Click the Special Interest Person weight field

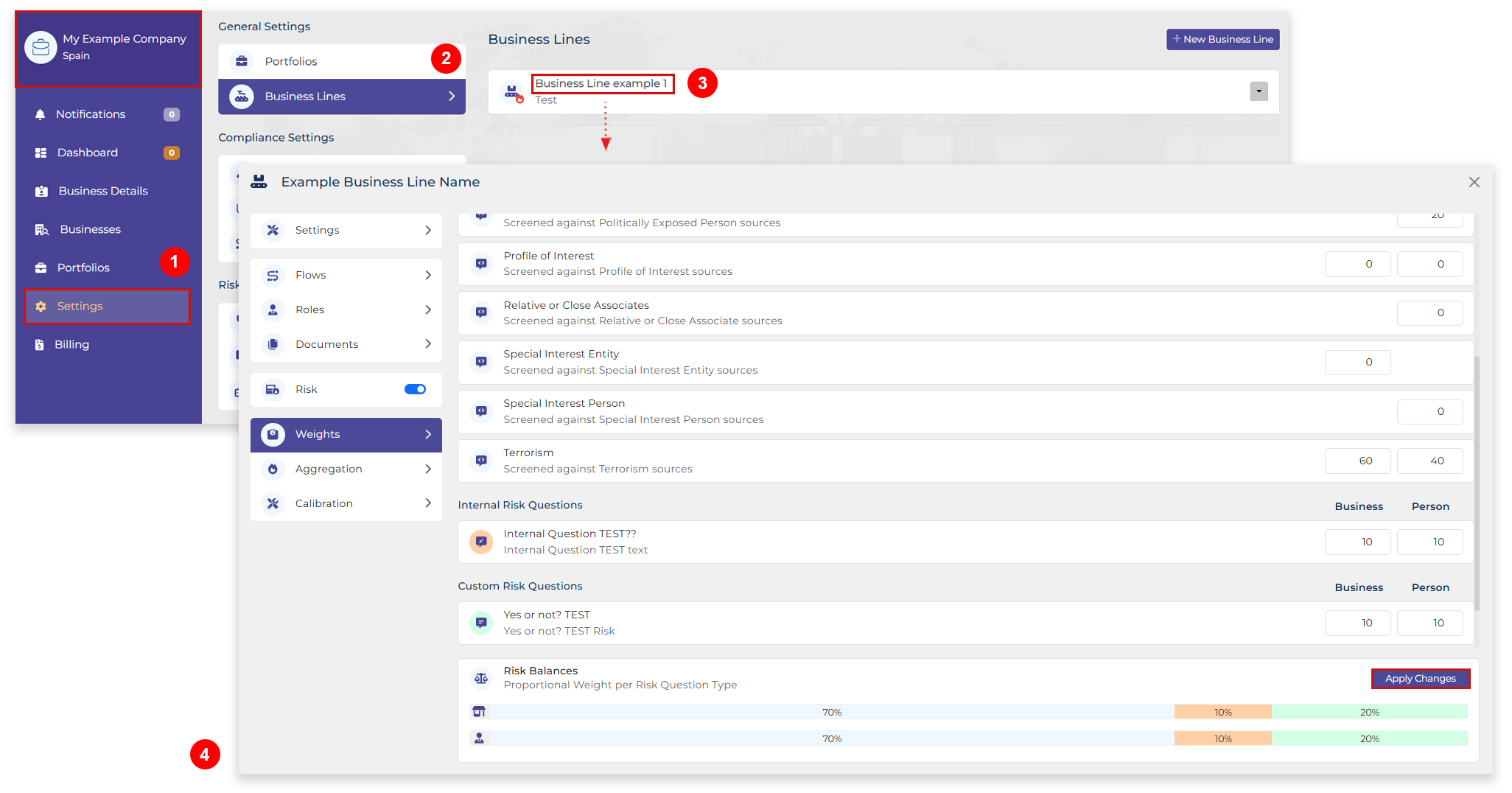(1429, 411)
